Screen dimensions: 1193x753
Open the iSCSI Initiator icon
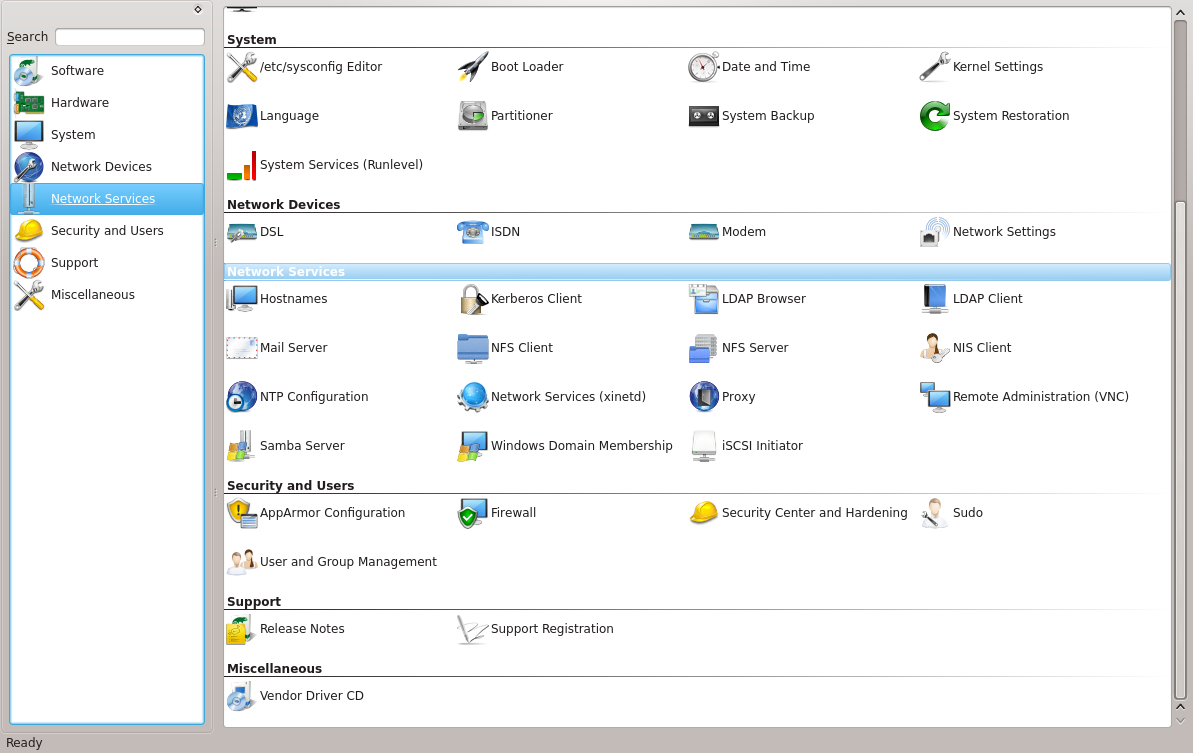point(703,446)
